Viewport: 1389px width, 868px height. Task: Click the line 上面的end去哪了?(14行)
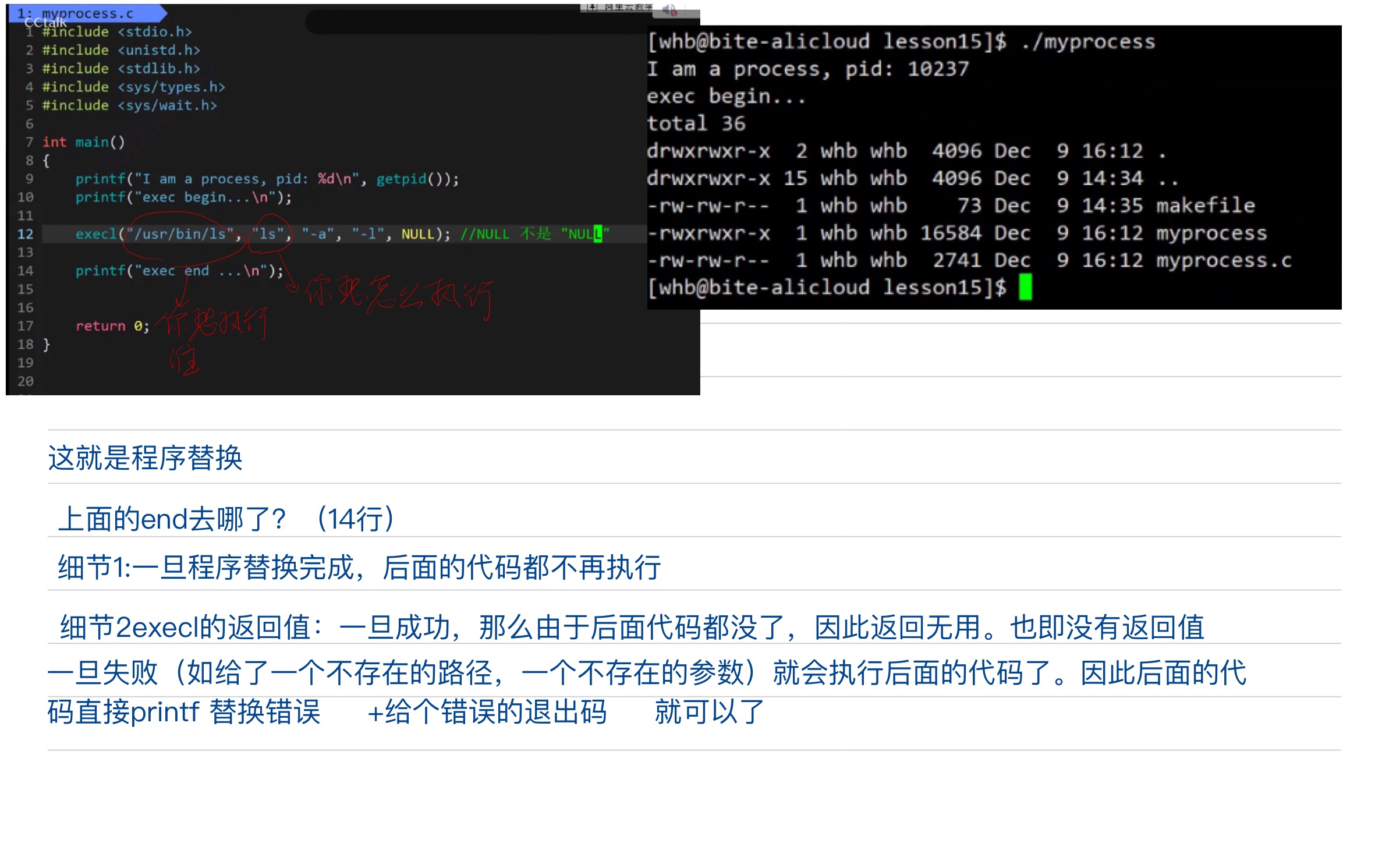point(227,519)
